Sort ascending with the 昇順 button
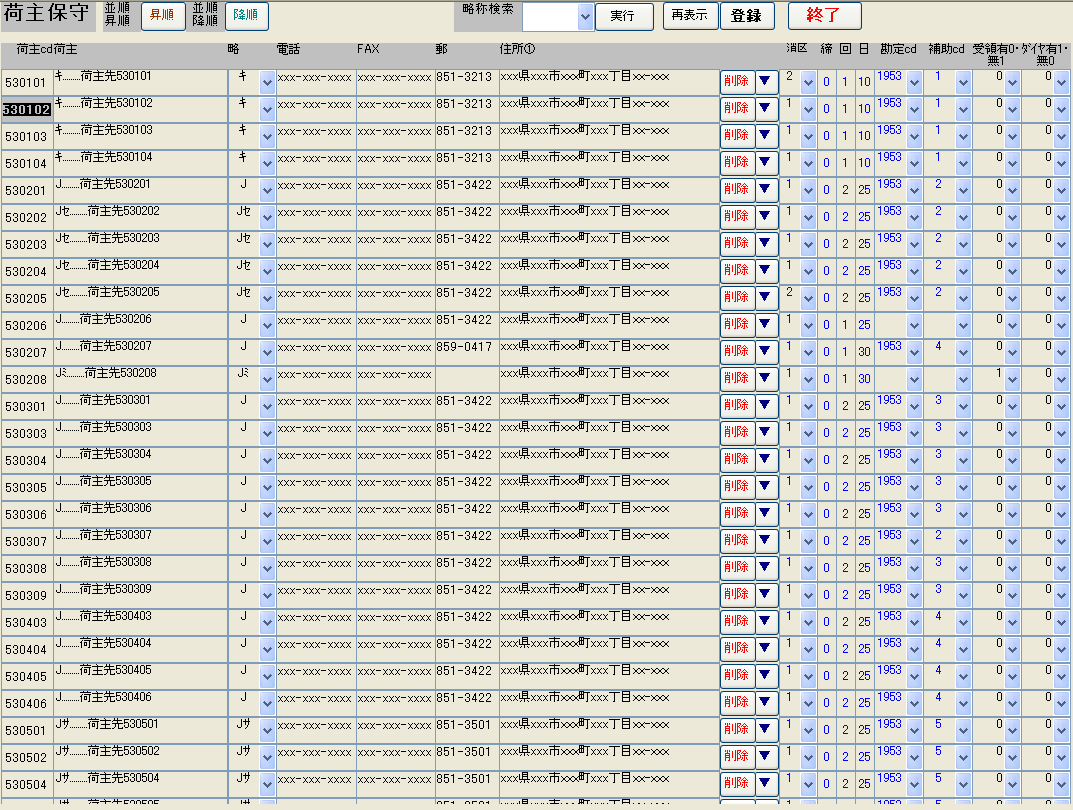1073x810 pixels. click(x=163, y=16)
